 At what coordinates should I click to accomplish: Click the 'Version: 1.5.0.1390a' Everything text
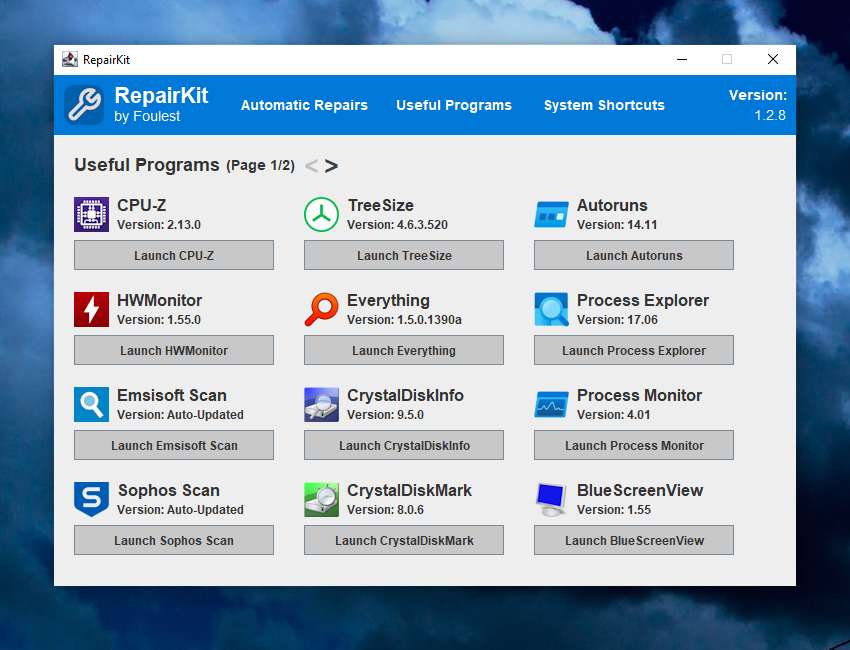[x=404, y=320]
